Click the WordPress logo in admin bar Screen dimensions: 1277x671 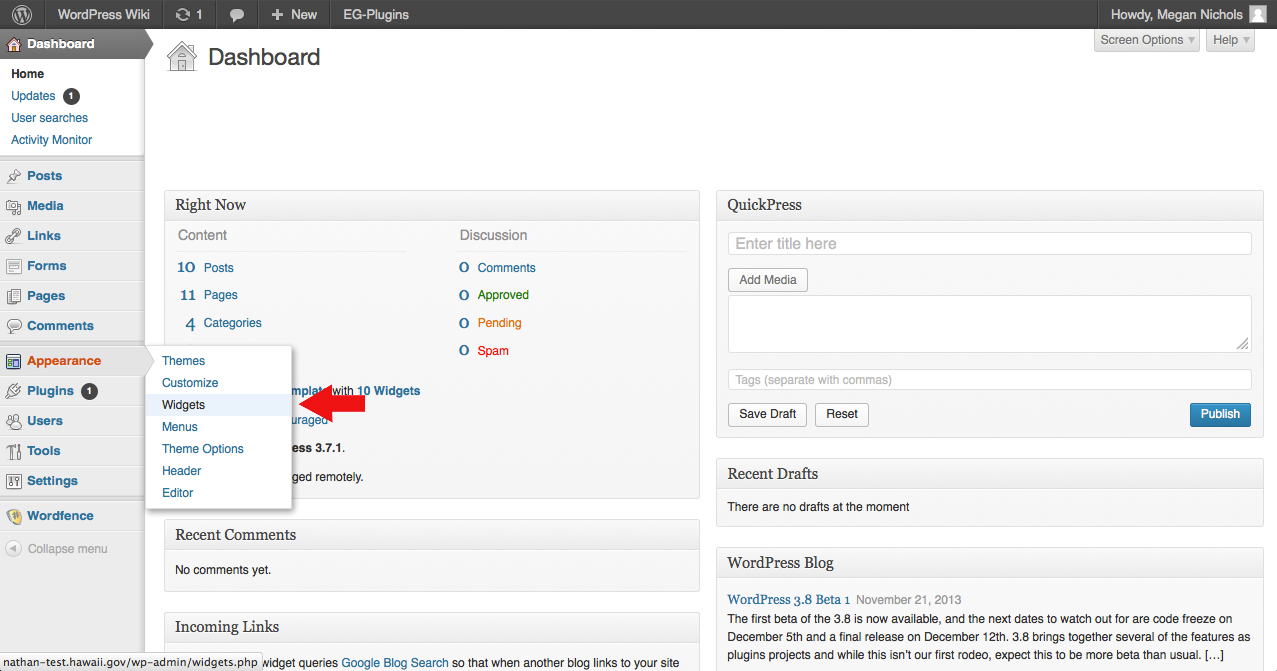pos(21,14)
